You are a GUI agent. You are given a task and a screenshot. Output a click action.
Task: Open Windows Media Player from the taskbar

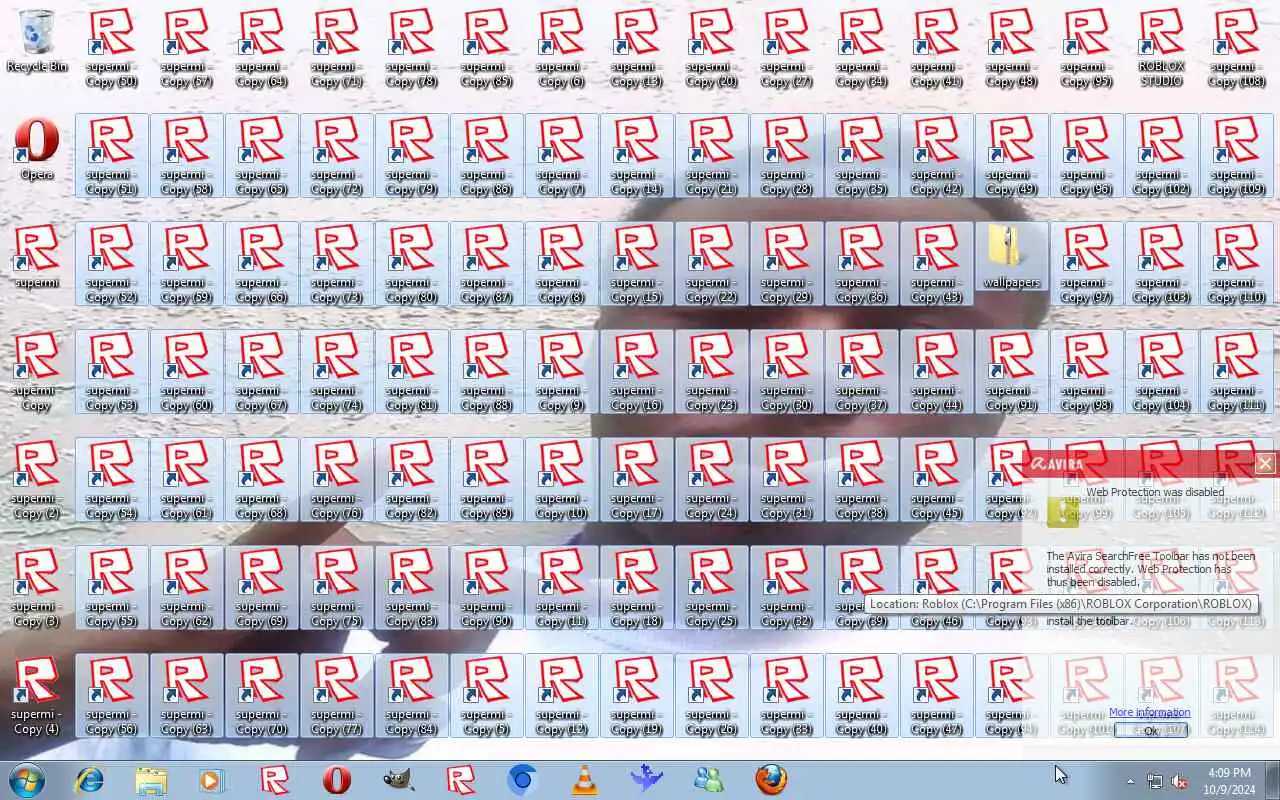212,779
